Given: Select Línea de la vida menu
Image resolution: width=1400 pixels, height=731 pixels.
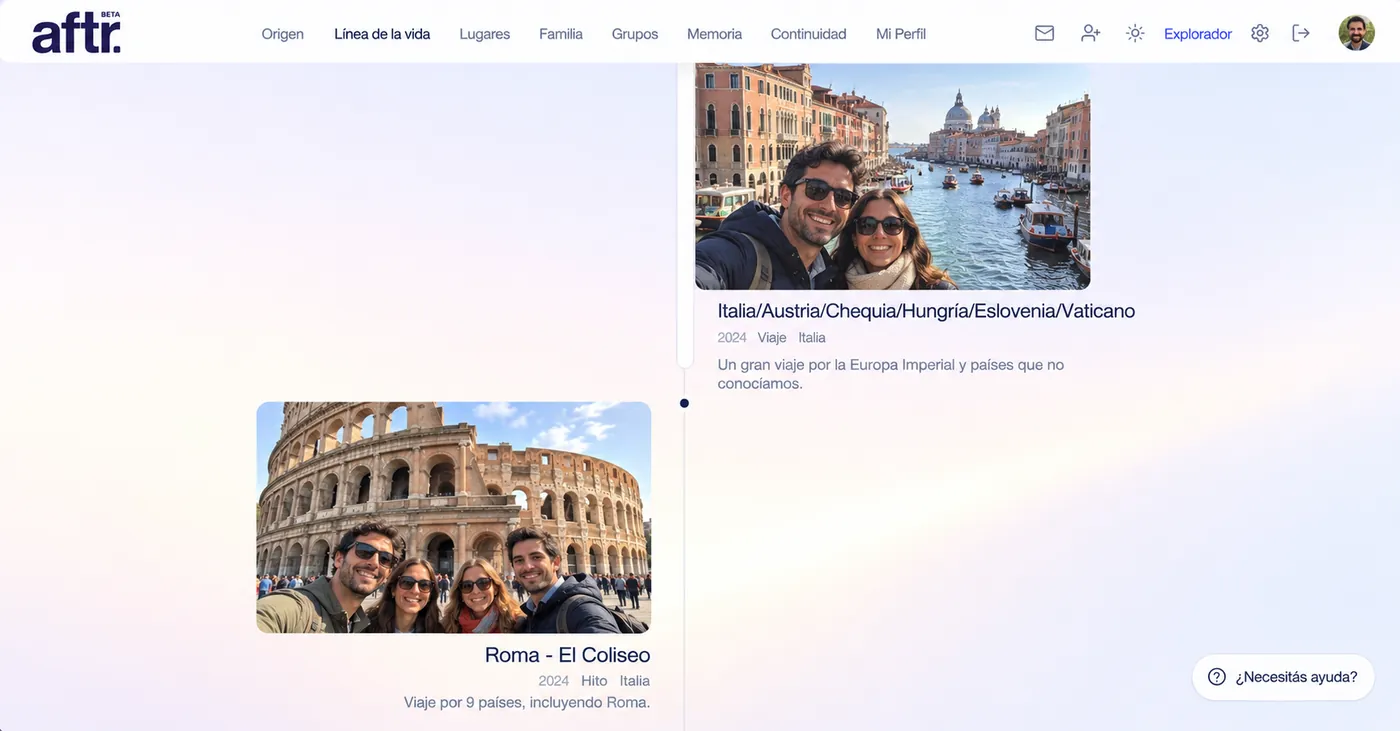Looking at the screenshot, I should click(382, 34).
